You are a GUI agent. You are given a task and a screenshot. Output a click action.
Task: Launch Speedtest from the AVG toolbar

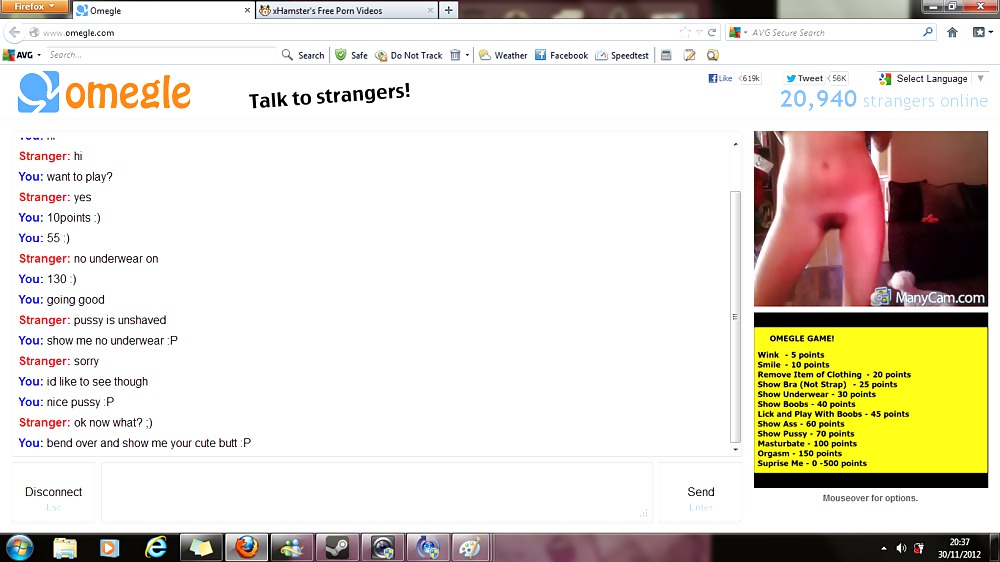point(622,55)
